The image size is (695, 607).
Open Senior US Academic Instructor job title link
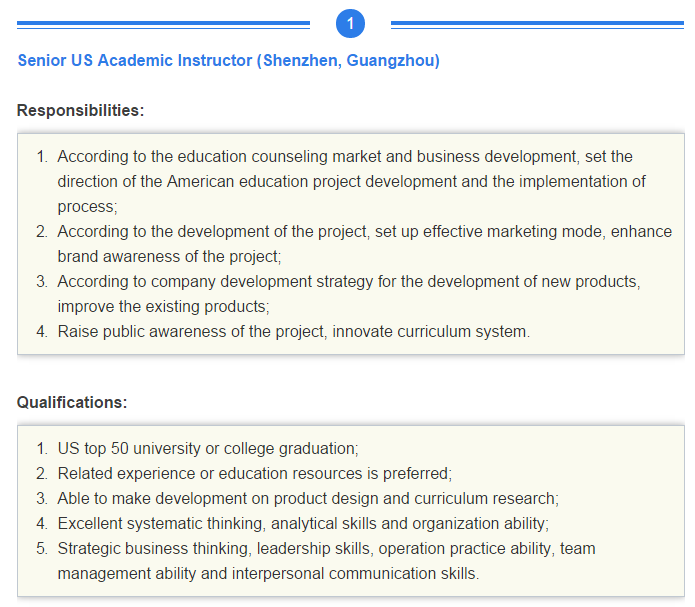[x=228, y=61]
